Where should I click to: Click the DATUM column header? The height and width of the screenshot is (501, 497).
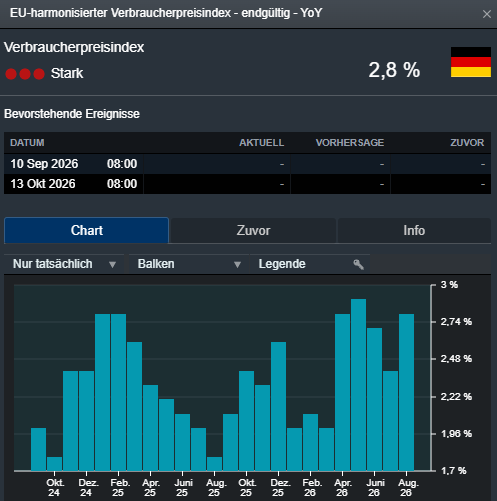pos(27,143)
